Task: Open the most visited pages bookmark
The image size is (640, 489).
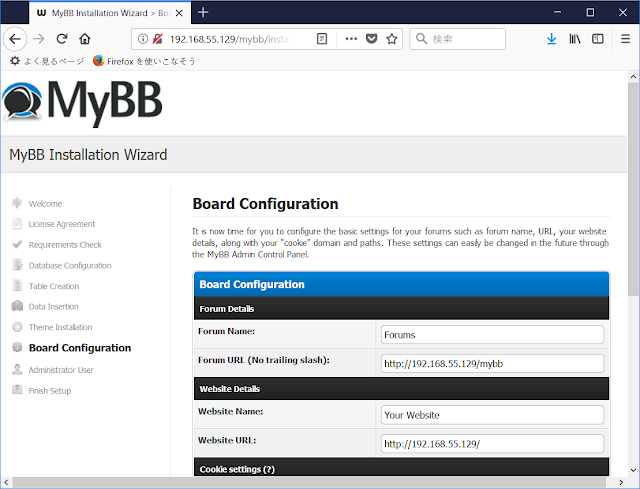Action: (x=47, y=61)
